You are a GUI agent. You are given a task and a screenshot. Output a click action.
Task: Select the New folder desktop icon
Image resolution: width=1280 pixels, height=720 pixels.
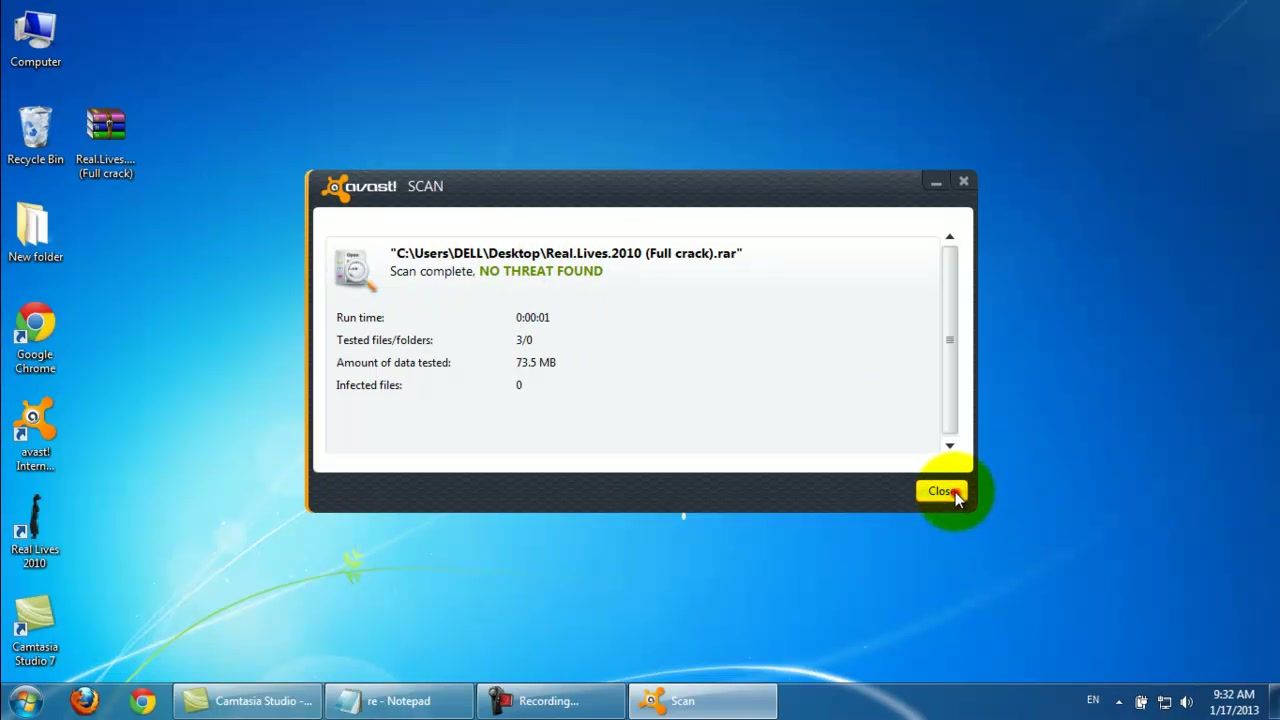coord(35,233)
